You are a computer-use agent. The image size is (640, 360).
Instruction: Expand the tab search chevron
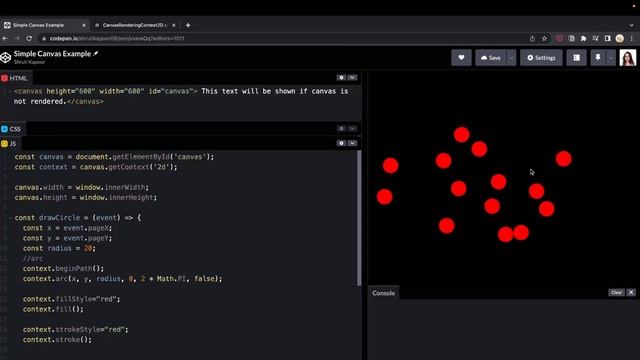(631, 25)
